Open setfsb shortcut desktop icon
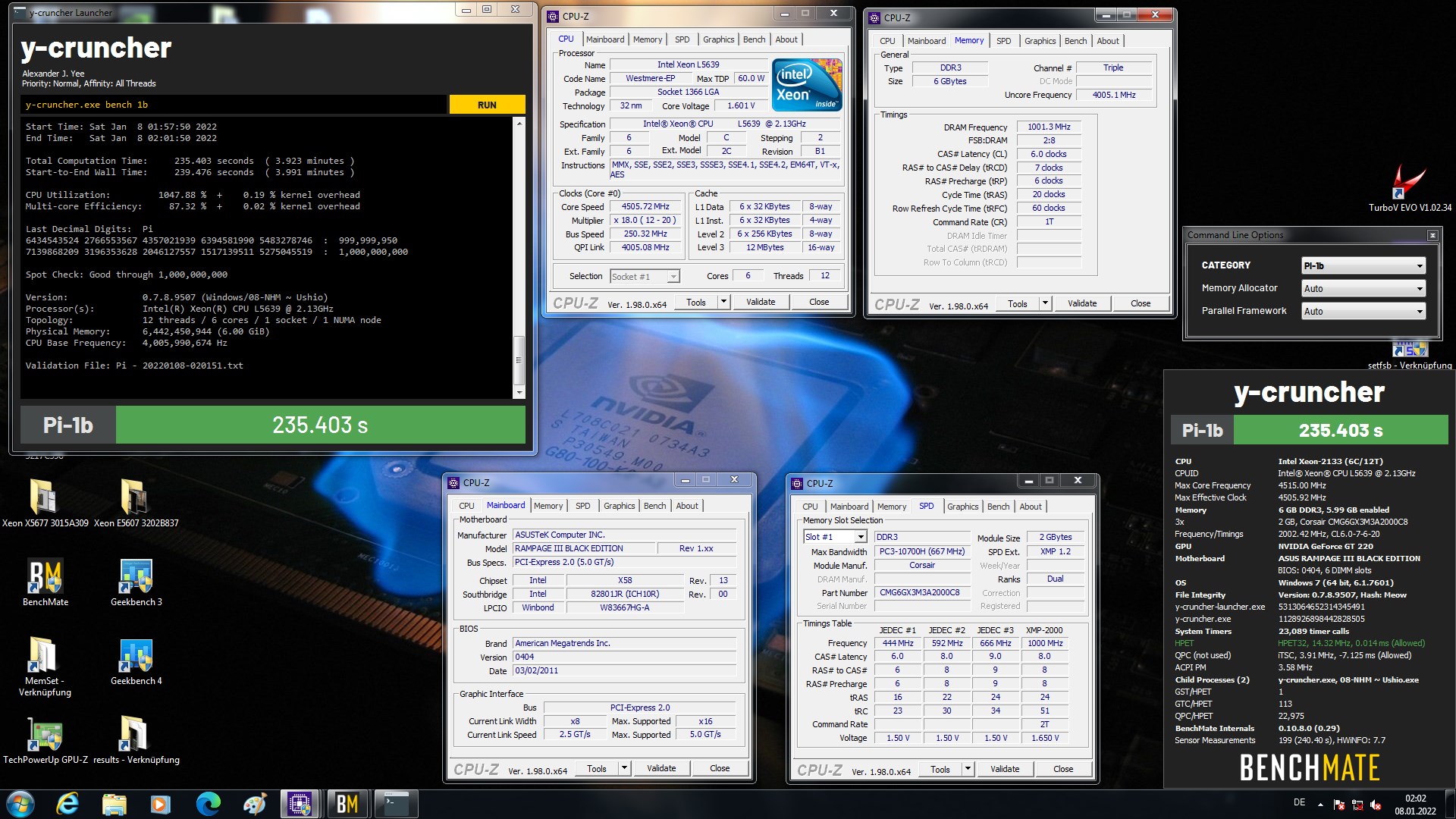 point(1410,356)
